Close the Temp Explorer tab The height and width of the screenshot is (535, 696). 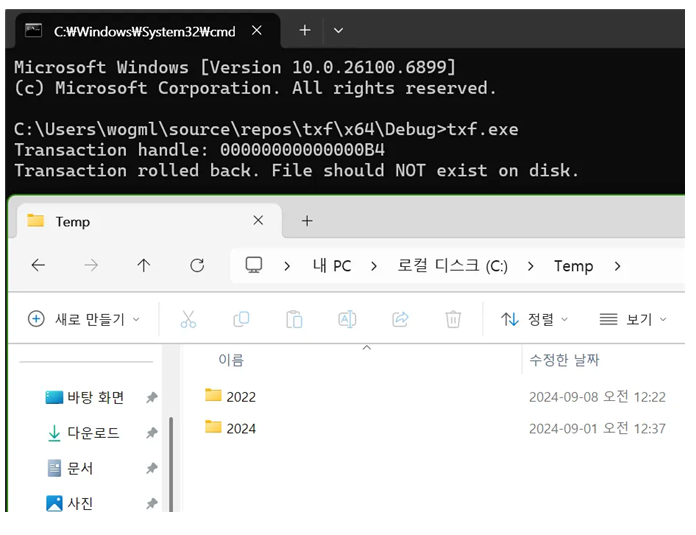coord(258,220)
